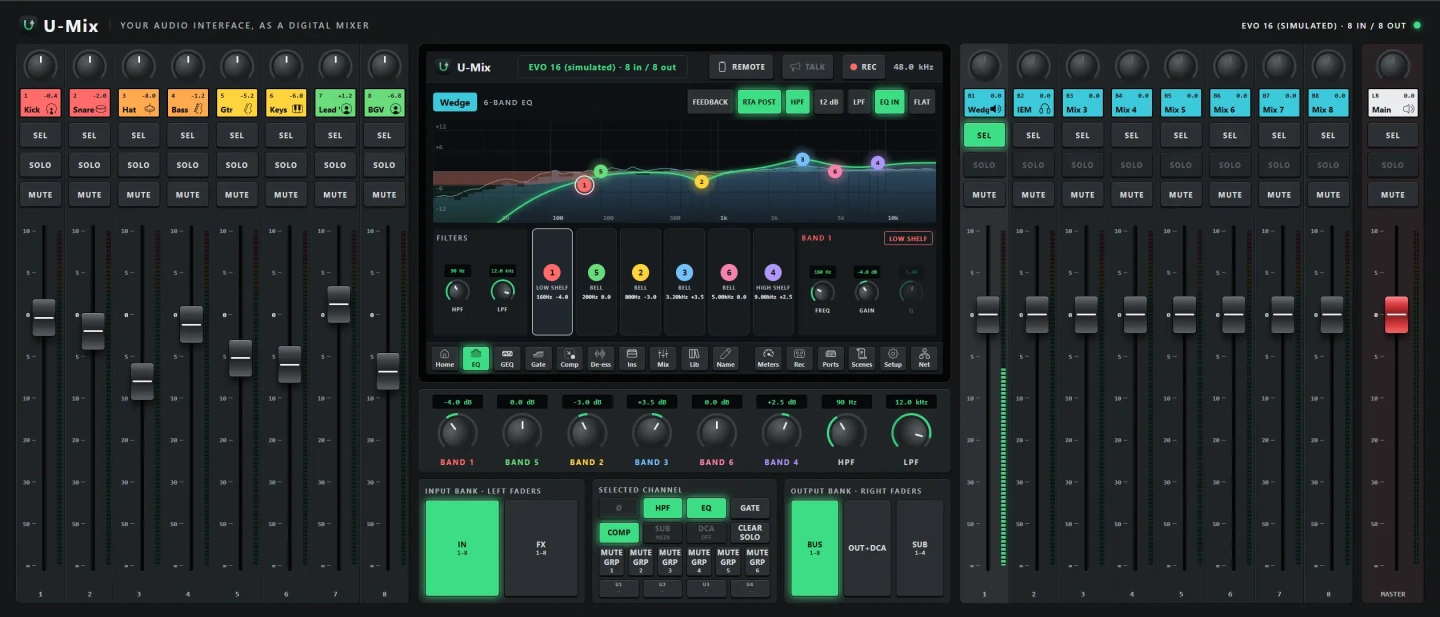Open the Wedge channel selector
1440x617 pixels.
(455, 102)
